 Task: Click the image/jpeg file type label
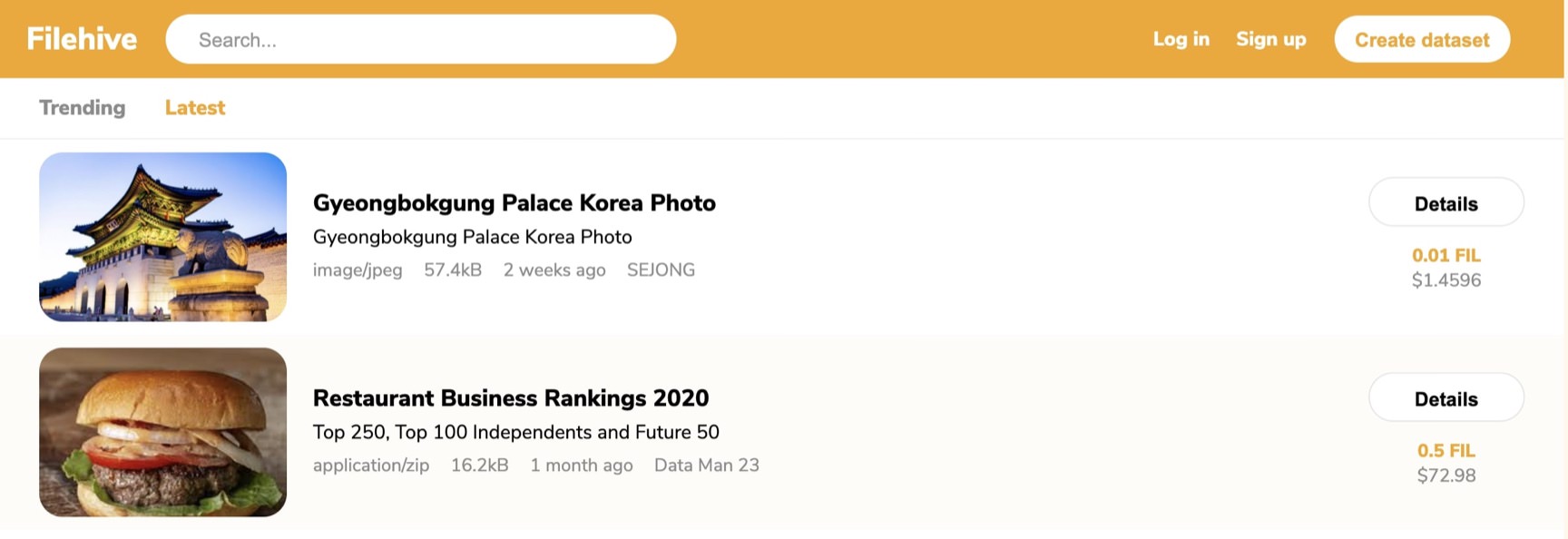tap(358, 270)
